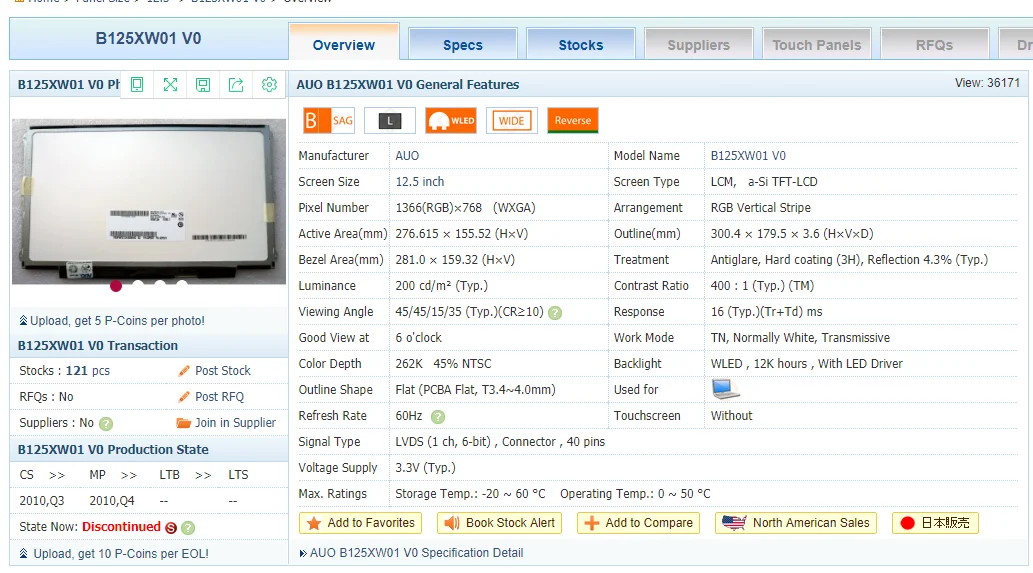Open the Overview tab
The width and height of the screenshot is (1033, 573).
(x=344, y=43)
